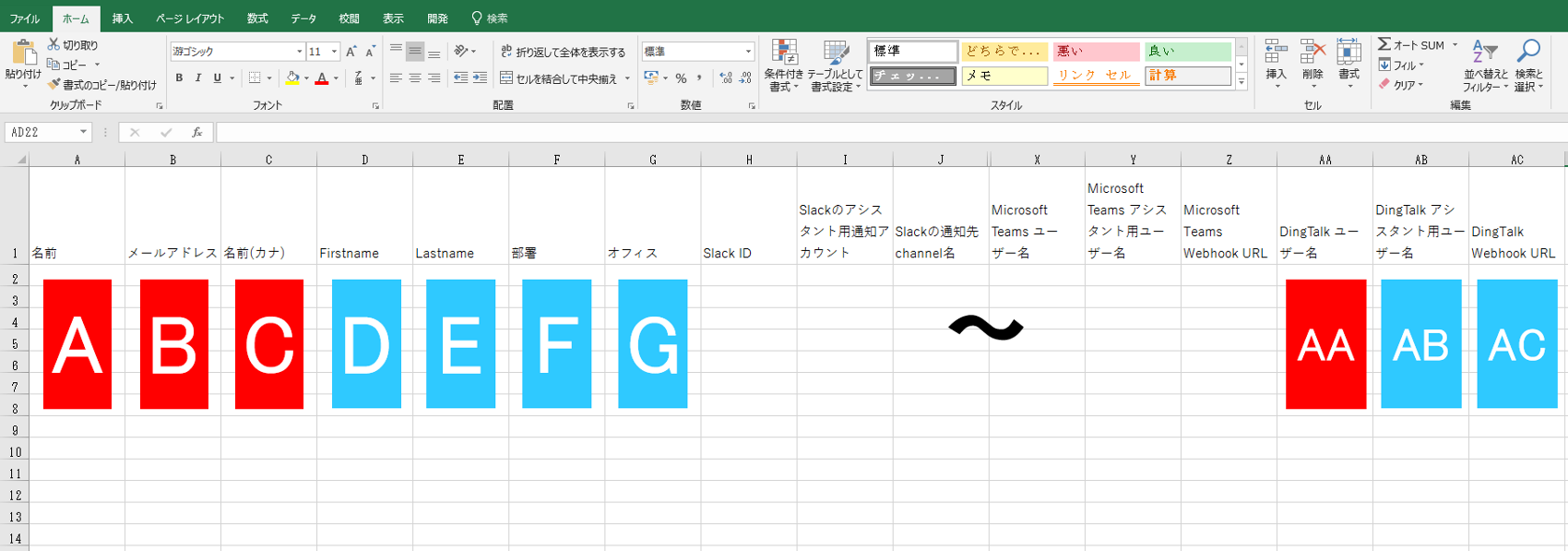The width and height of the screenshot is (1568, 551).
Task: Click AutoSum (オート SUM)
Action: coord(1411,44)
